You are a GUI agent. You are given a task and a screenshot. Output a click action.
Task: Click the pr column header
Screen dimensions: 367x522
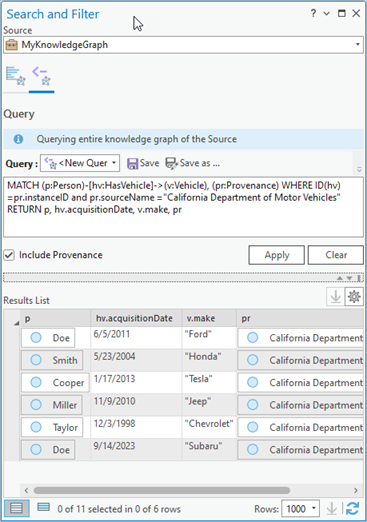click(300, 318)
